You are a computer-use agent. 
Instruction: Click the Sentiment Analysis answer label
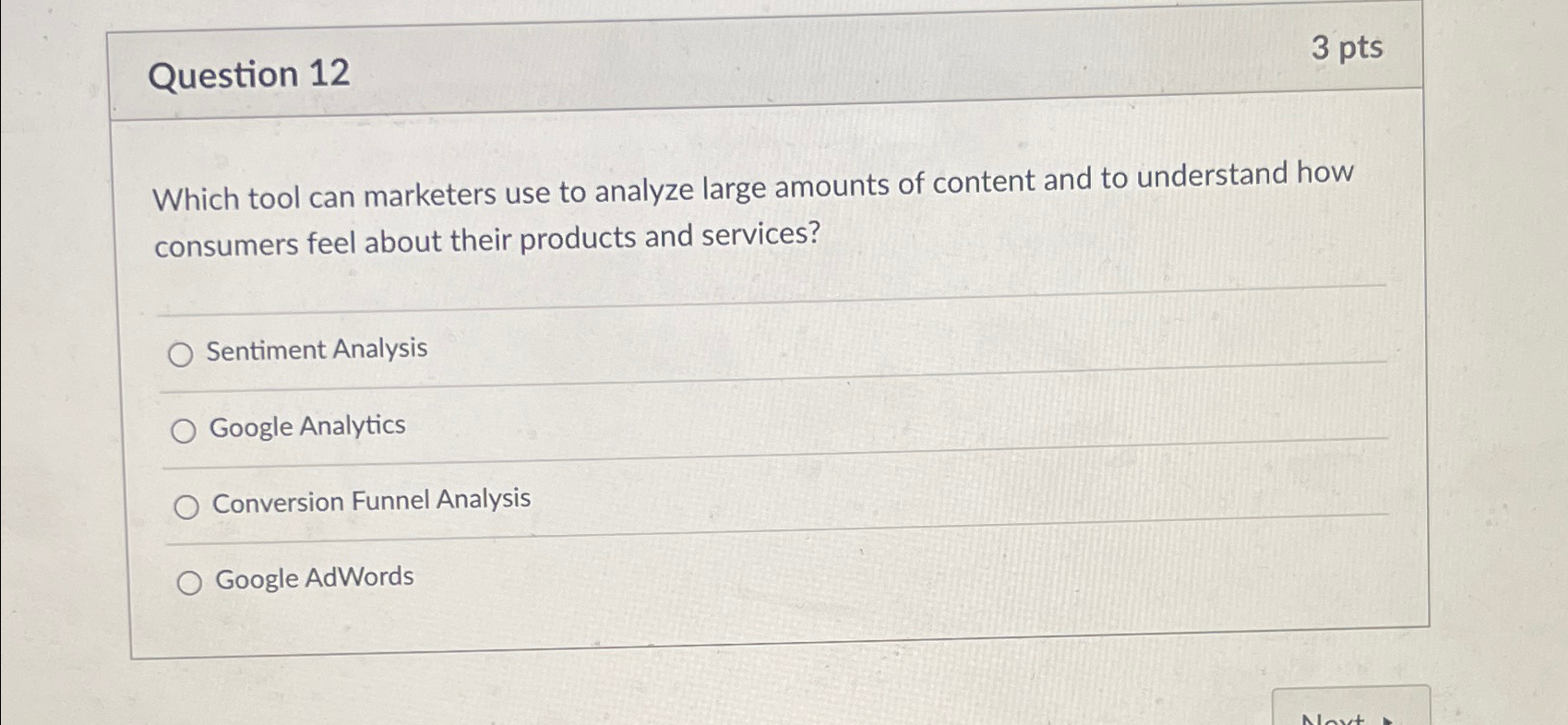(316, 350)
